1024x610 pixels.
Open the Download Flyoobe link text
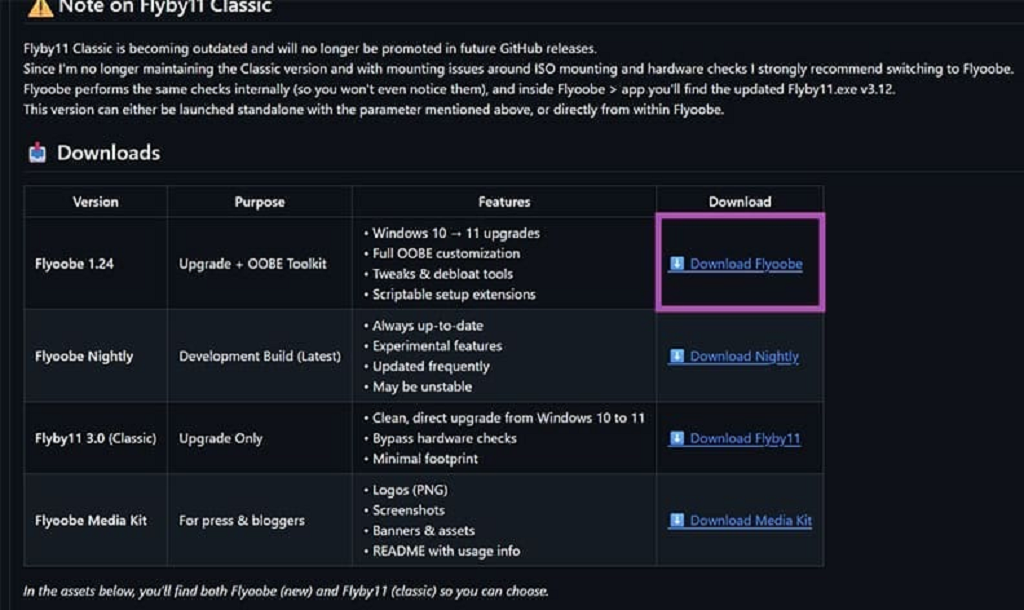pyautogui.click(x=746, y=264)
